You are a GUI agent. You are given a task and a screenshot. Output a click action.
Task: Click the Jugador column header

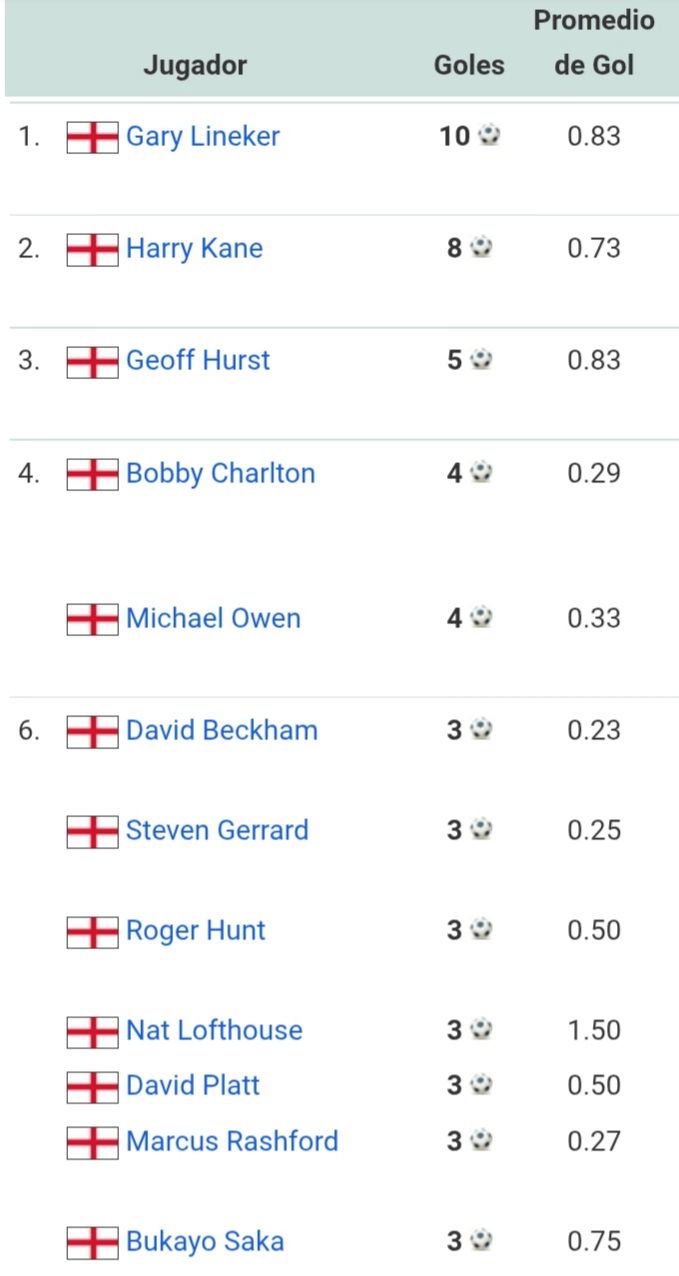click(195, 66)
